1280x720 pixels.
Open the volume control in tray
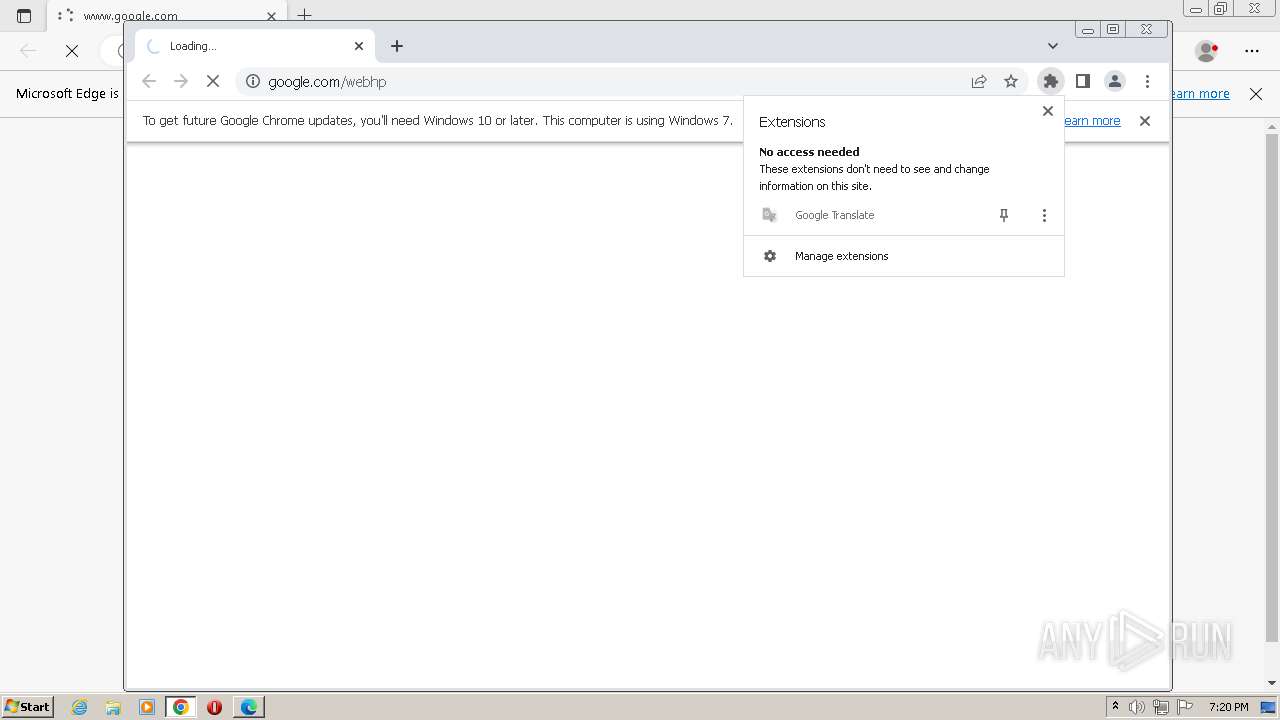[x=1137, y=707]
